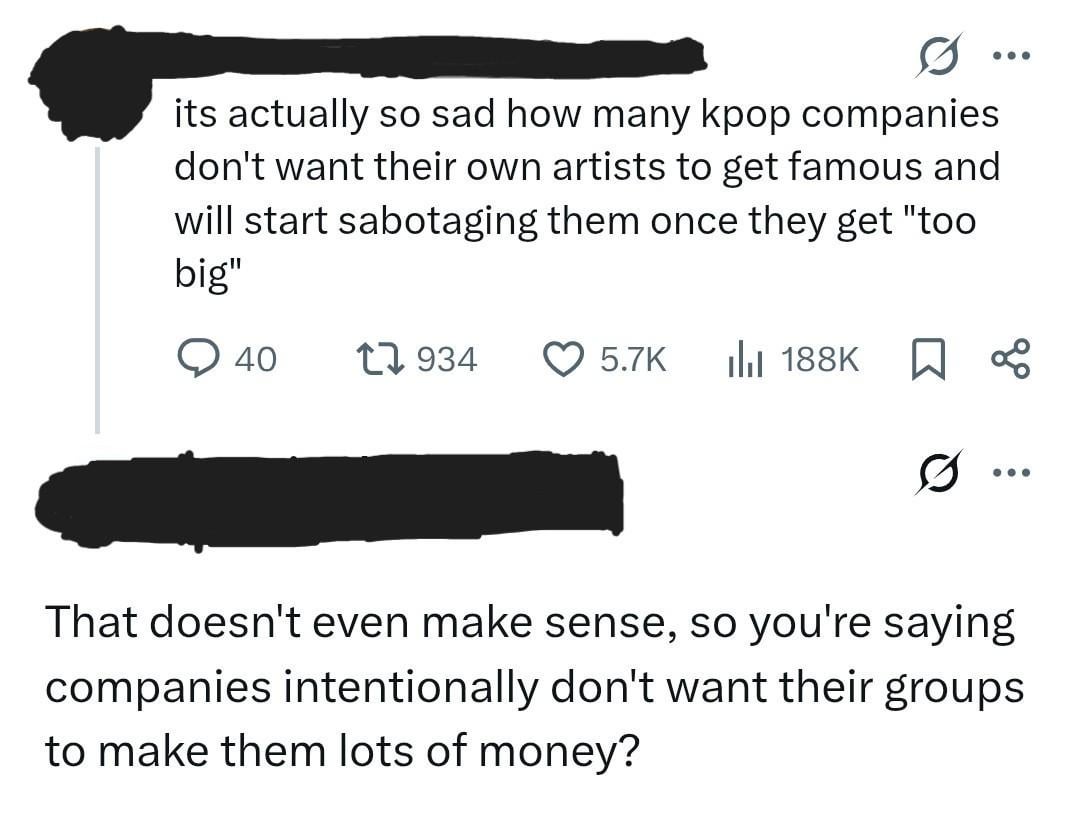Open the reply author's redacted name
This screenshot has height=818, width=1080.
pos(330,497)
